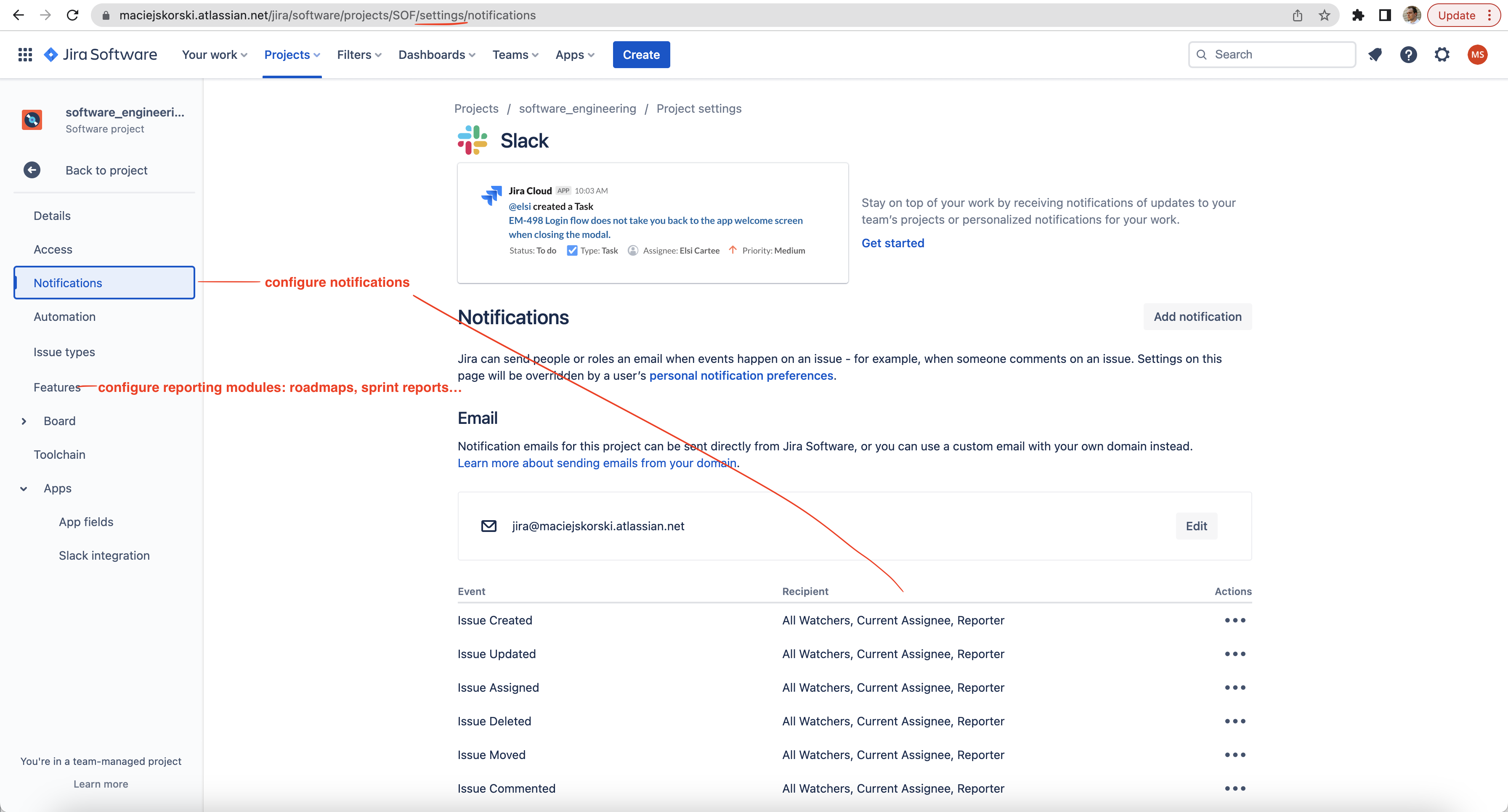Viewport: 1508px width, 812px height.
Task: Open actions menu for Issue Assigned
Action: [1235, 688]
